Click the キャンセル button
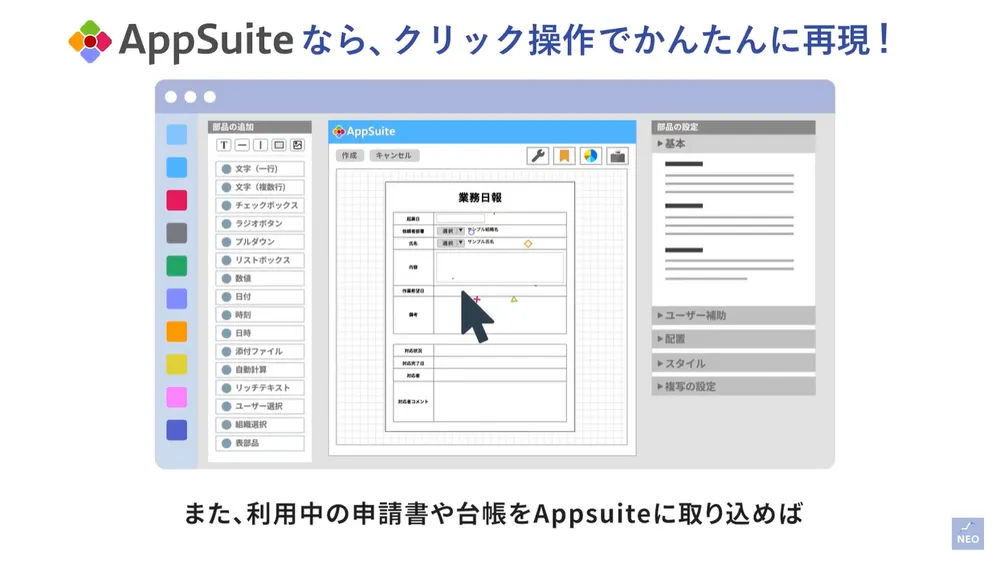 click(393, 156)
